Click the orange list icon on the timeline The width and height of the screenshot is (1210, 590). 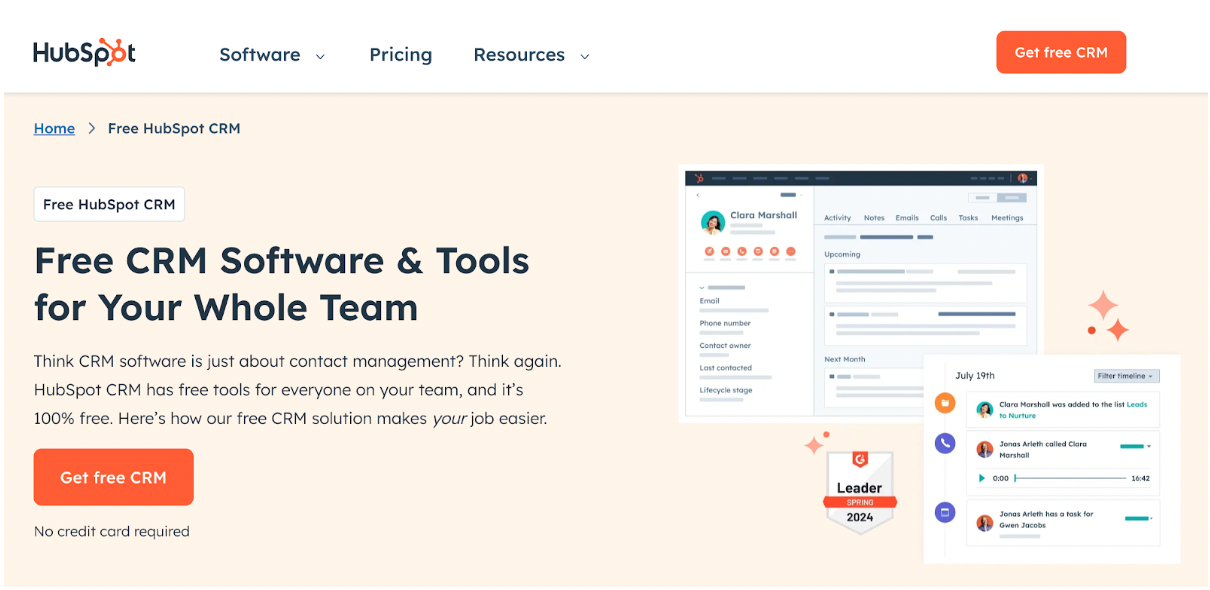(x=945, y=402)
